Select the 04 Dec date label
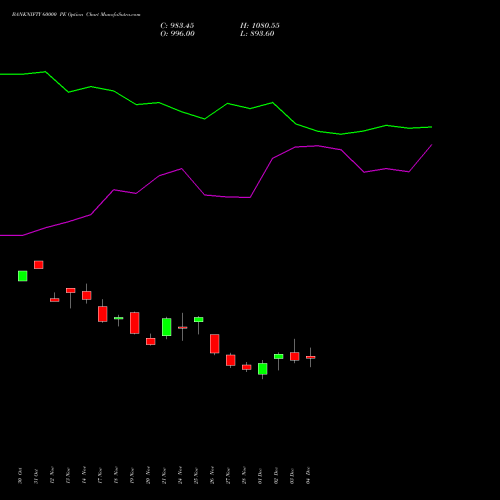 tap(308, 476)
